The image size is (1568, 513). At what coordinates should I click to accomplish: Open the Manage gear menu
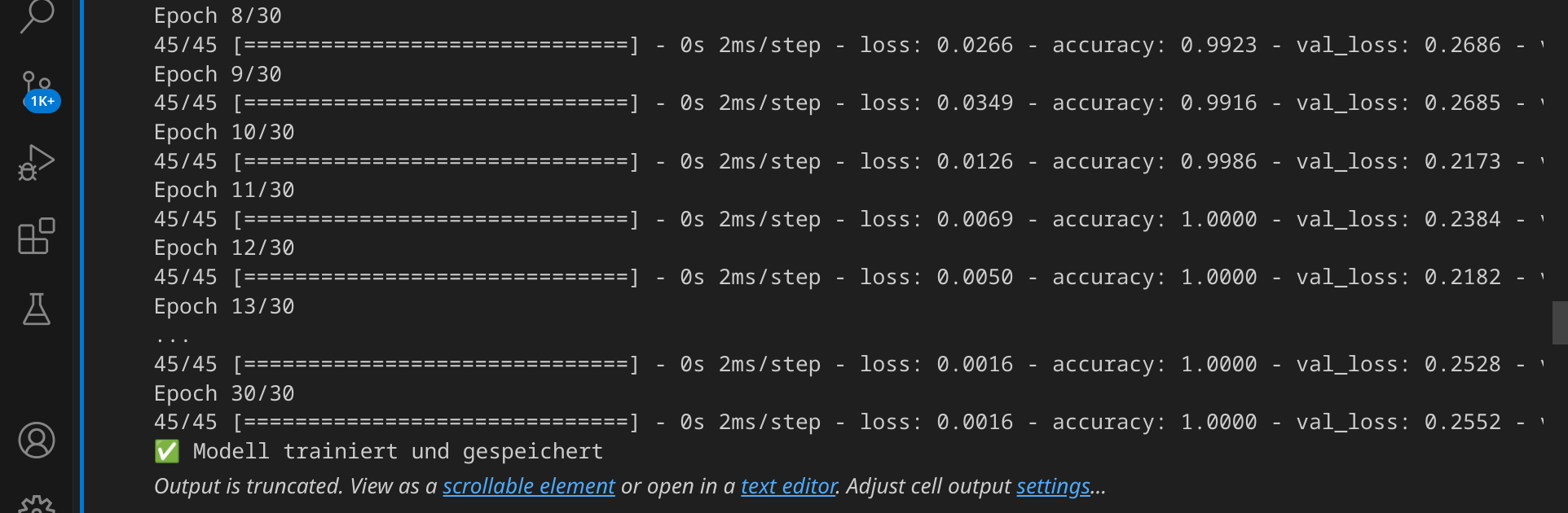click(37, 505)
